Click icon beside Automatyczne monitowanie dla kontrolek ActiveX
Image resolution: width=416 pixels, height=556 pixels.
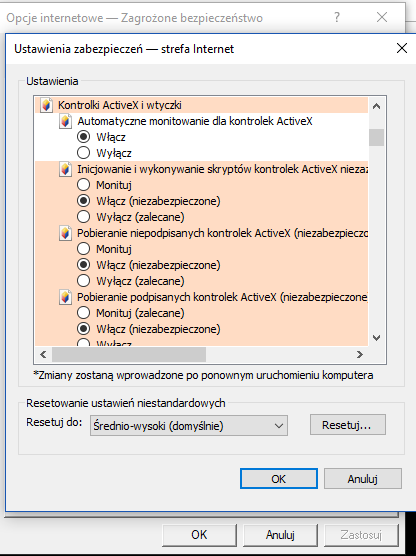[x=65, y=121]
